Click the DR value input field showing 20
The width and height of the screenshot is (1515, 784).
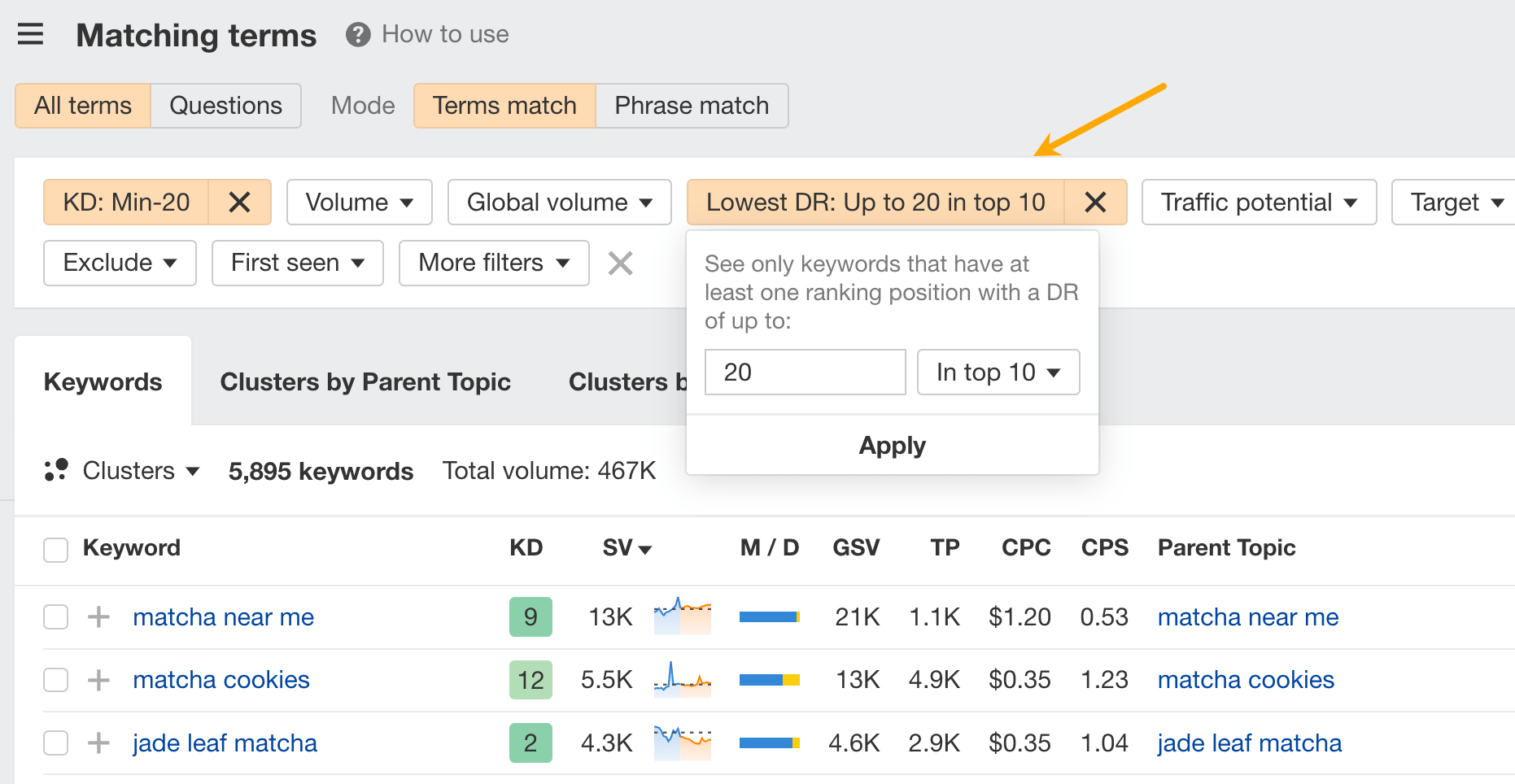(x=805, y=372)
